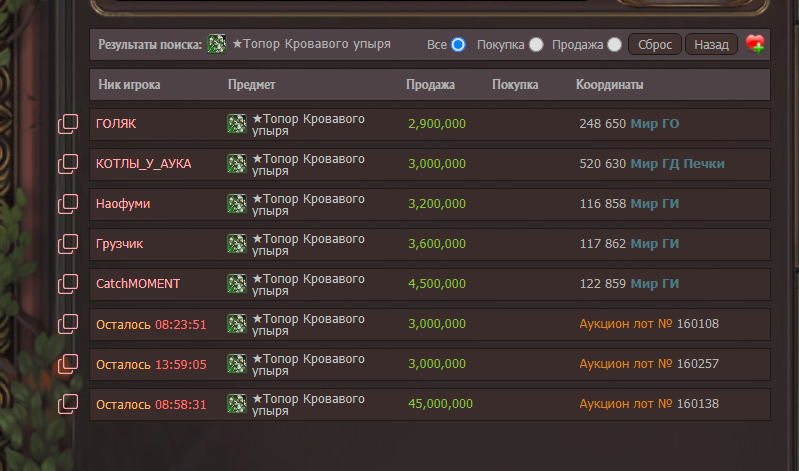Click the copy icon beside ГОЛЯК
The width and height of the screenshot is (799, 471).
tap(68, 124)
